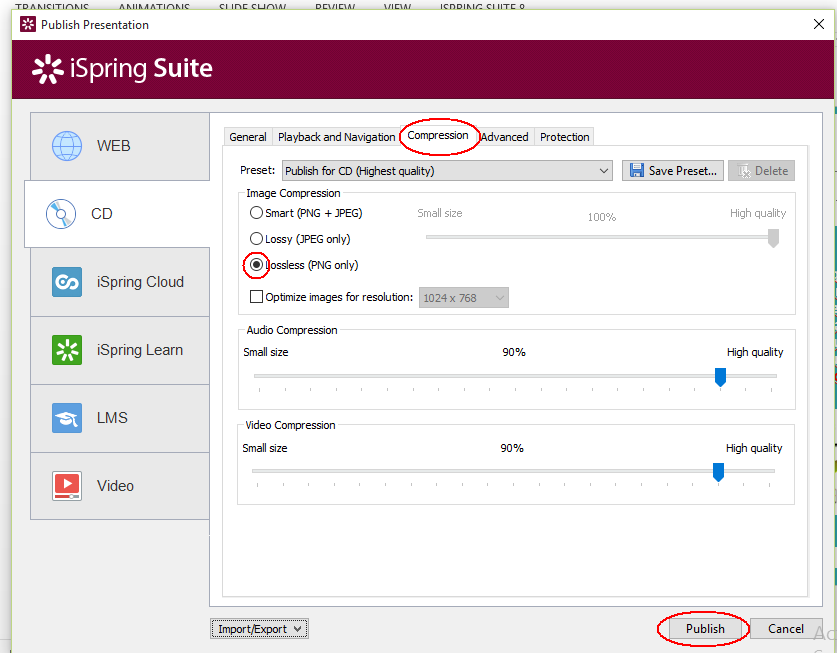This screenshot has height=653, width=837.
Task: Close the Publish Presentation dialog
Action: [x=818, y=24]
